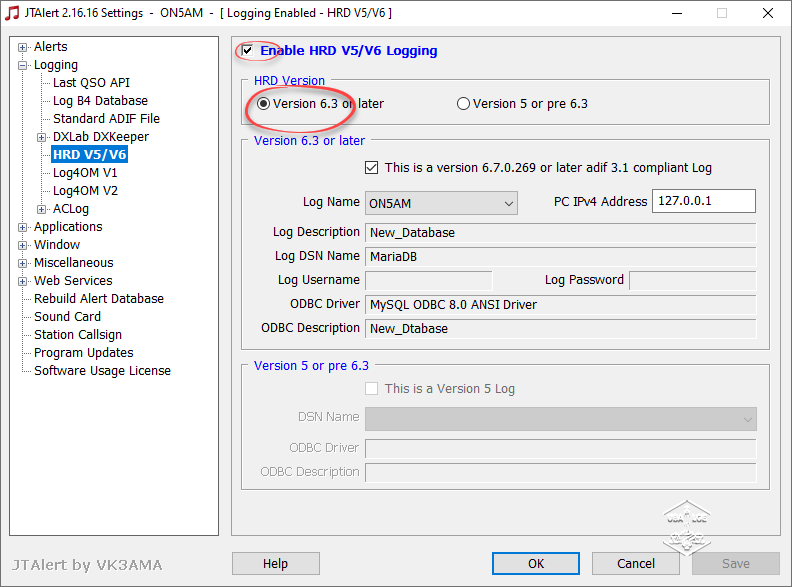This screenshot has height=587, width=792.
Task: Select Log4OM V1 tree item
Action: click(85, 173)
